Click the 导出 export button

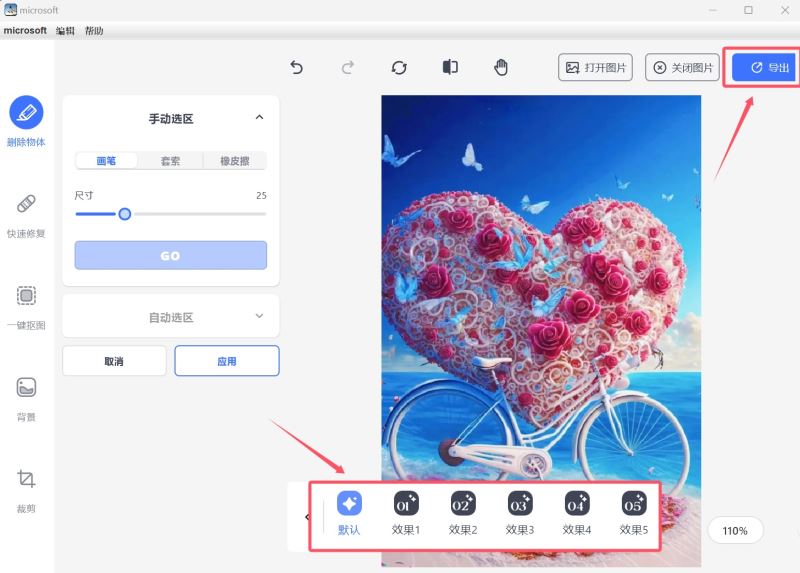pos(764,67)
